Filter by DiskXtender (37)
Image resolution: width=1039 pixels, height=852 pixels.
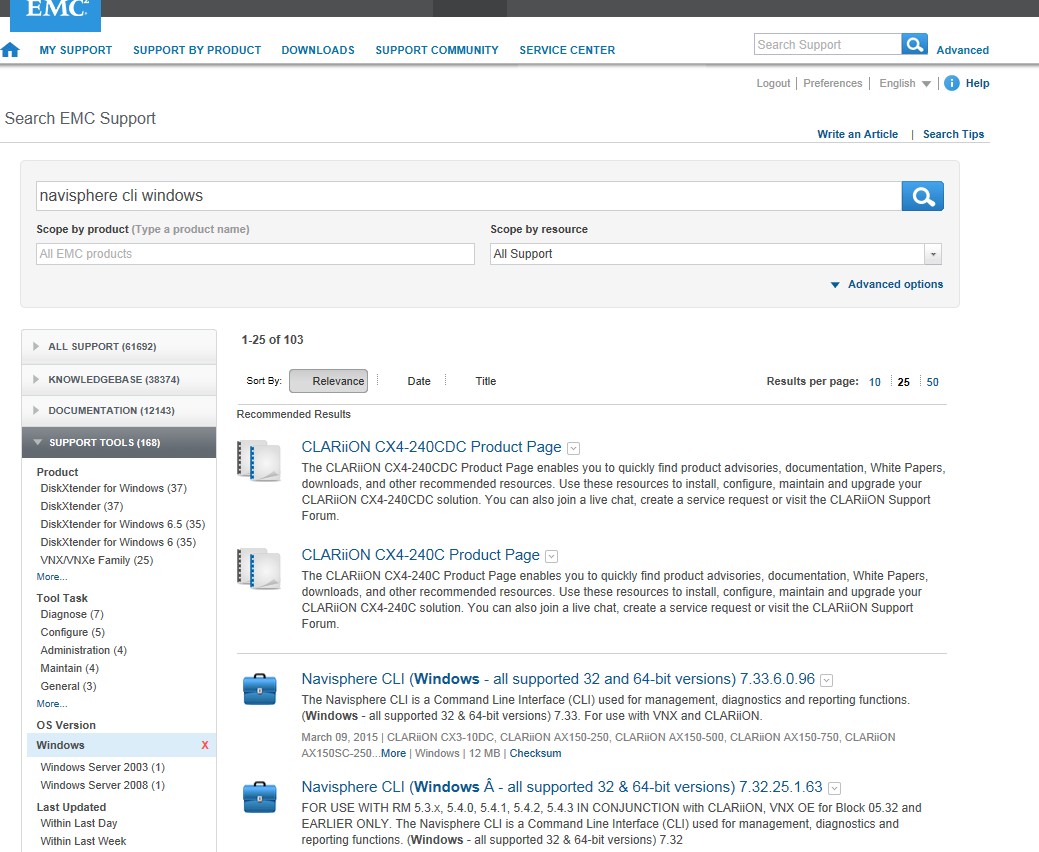point(82,506)
